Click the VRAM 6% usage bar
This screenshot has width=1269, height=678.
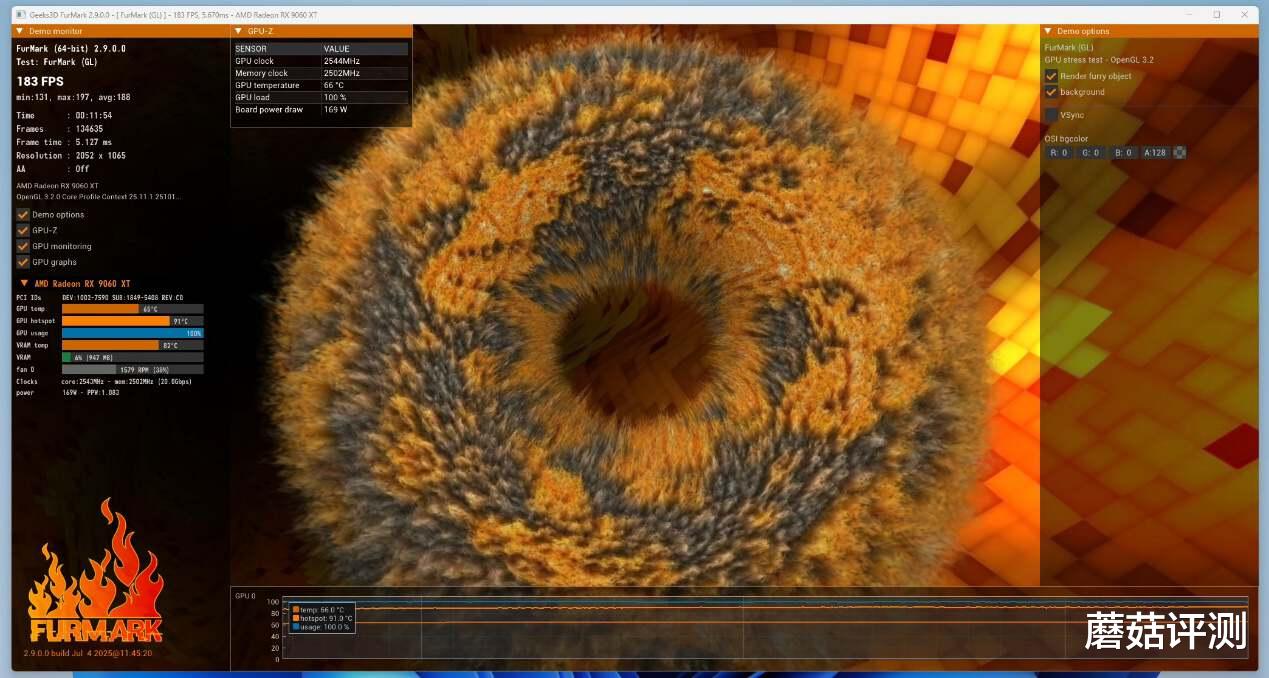[132, 357]
